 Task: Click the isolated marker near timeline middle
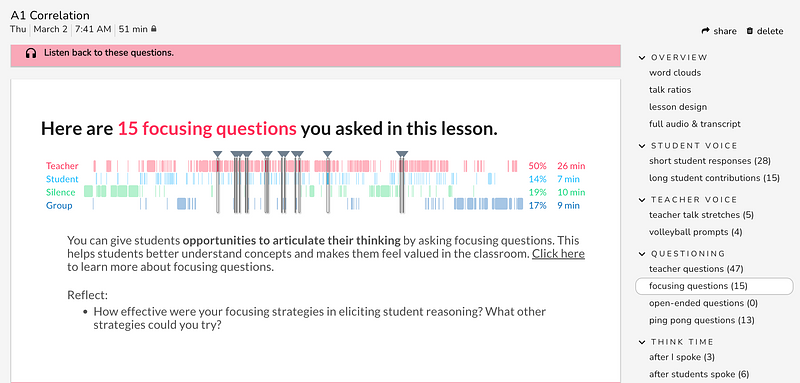click(328, 154)
